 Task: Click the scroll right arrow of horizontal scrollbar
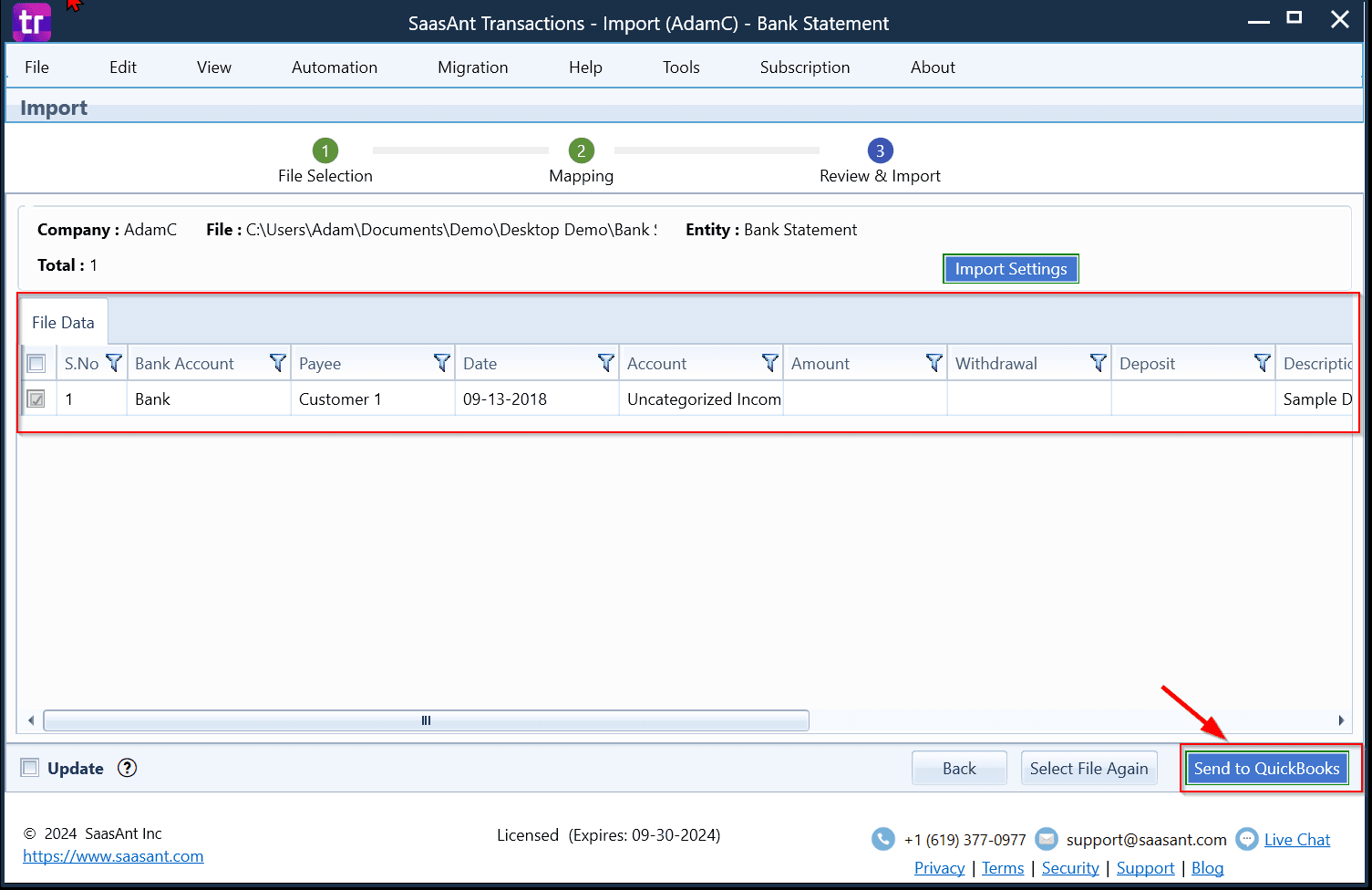(x=1341, y=720)
